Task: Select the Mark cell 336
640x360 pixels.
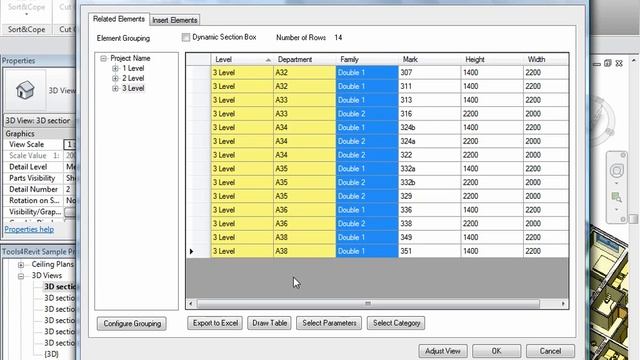Action: tap(429, 210)
